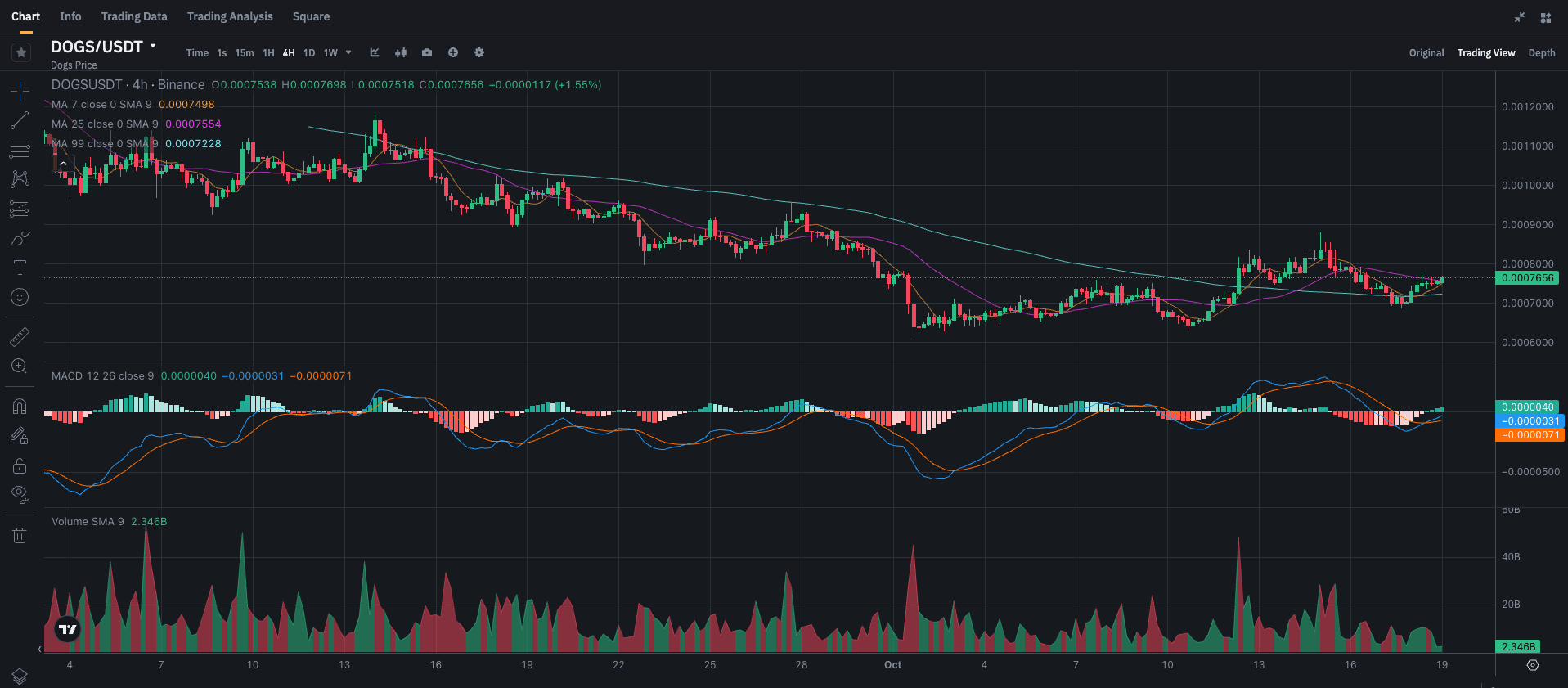Screen dimensions: 1568x688
Task: Set interval to 1s
Action: coord(222,53)
